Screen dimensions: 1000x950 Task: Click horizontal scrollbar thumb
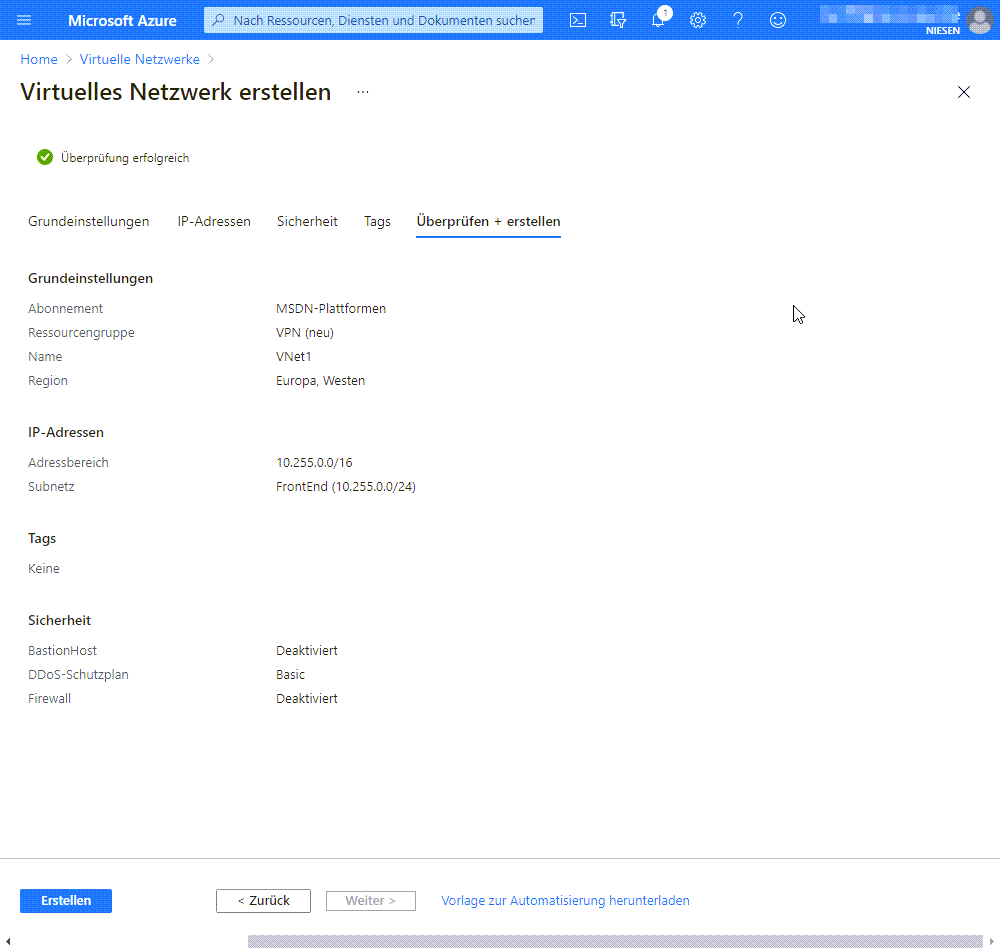coord(615,941)
